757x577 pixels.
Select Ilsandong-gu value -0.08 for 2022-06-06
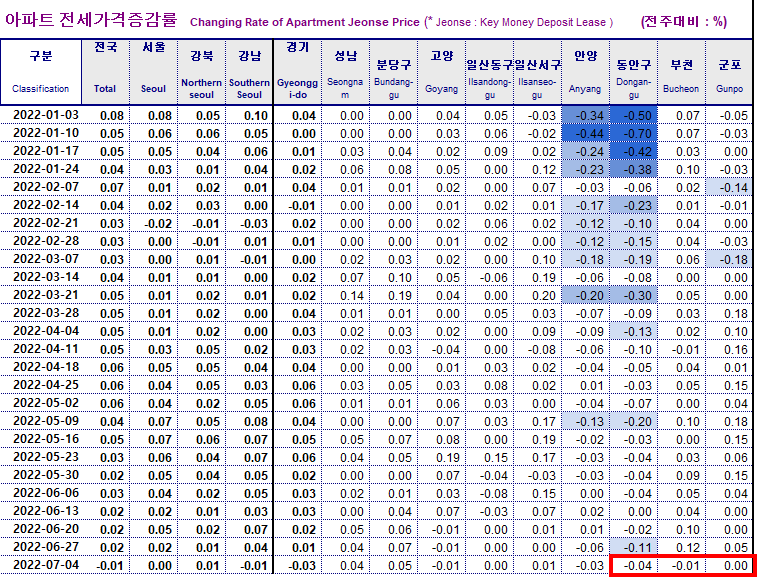click(490, 493)
